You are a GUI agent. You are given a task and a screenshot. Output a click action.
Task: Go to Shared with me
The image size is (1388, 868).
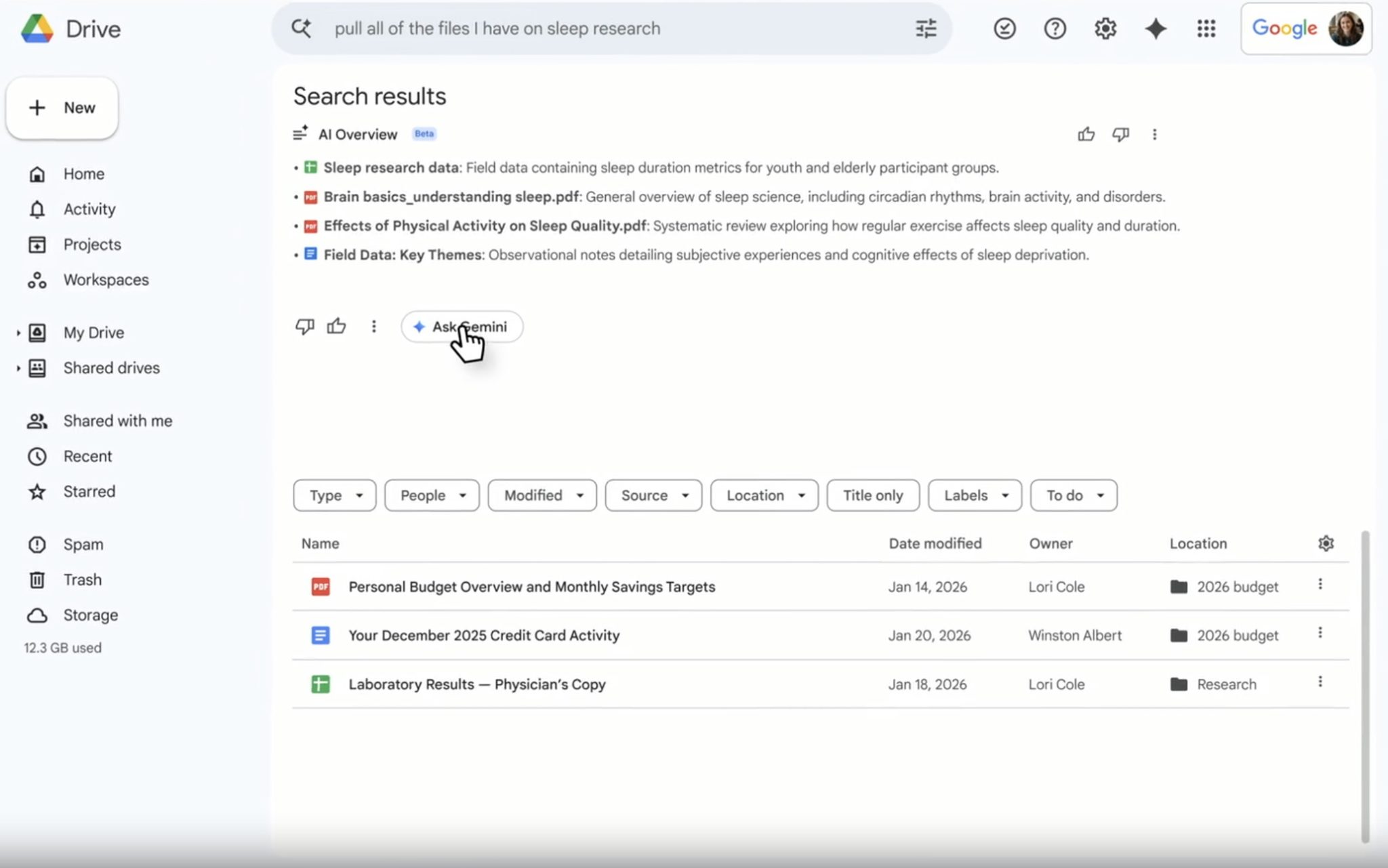pyautogui.click(x=117, y=421)
